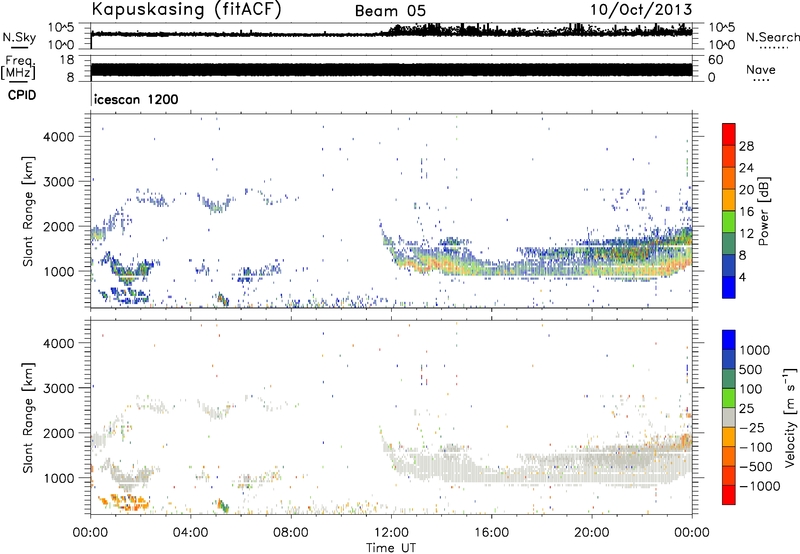800x554 pixels.
Task: Select the "10^0" tick beside the N.Search label
Action: 721,45
